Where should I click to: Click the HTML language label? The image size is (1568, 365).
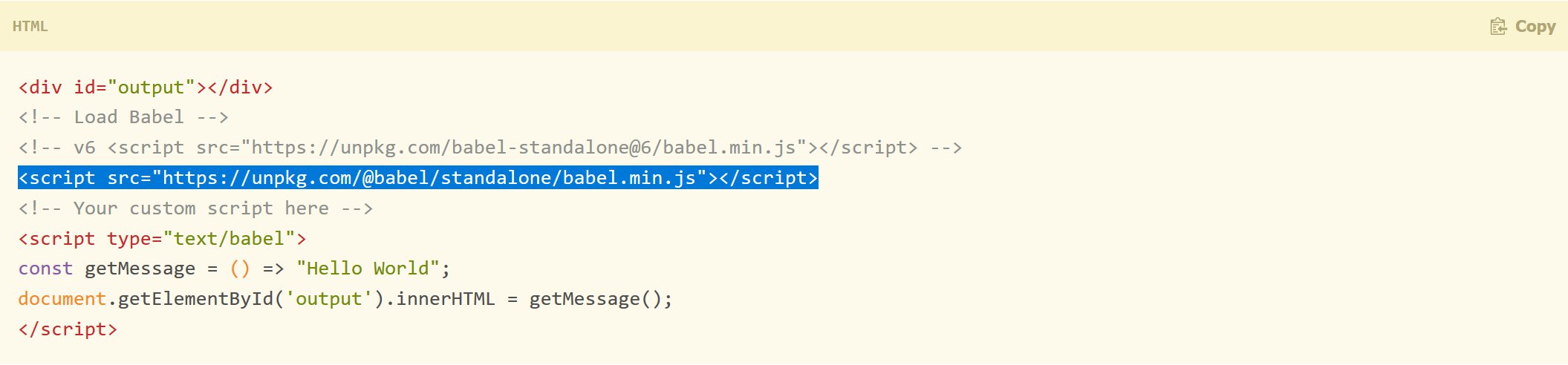[30, 27]
